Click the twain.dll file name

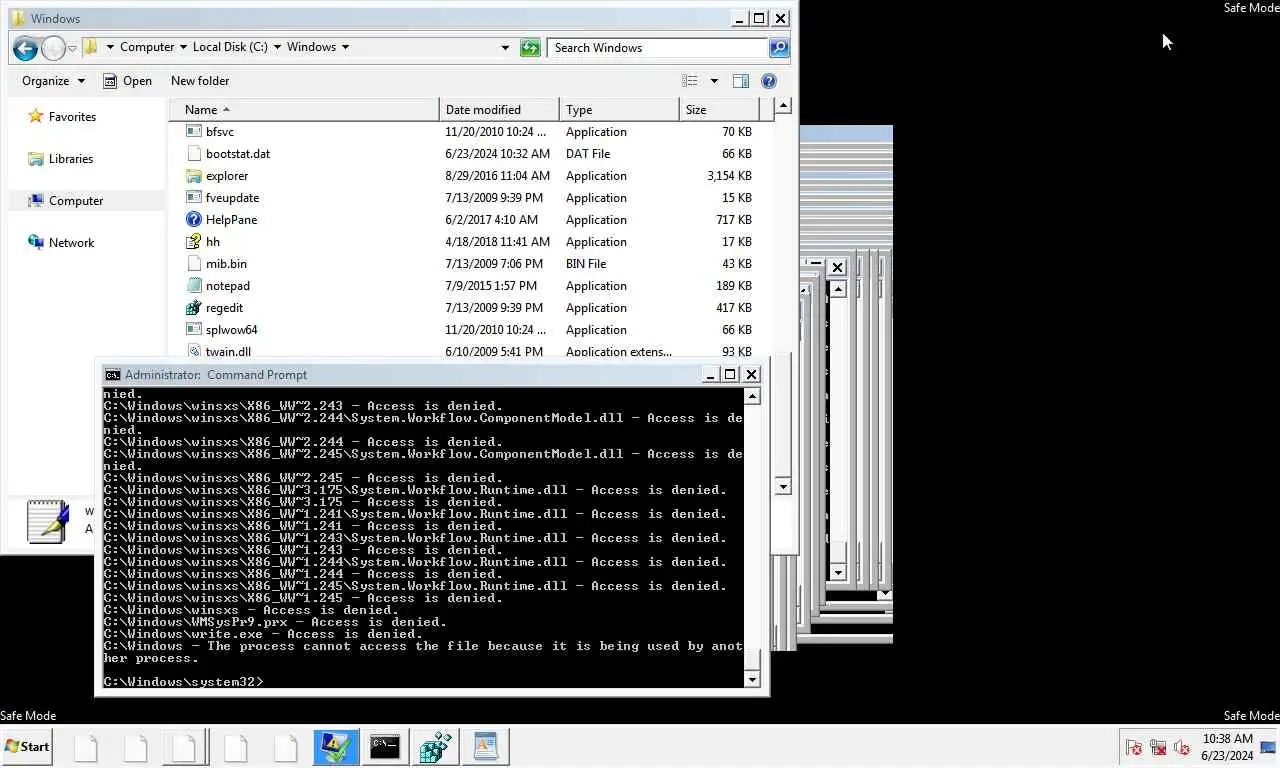tap(228, 351)
